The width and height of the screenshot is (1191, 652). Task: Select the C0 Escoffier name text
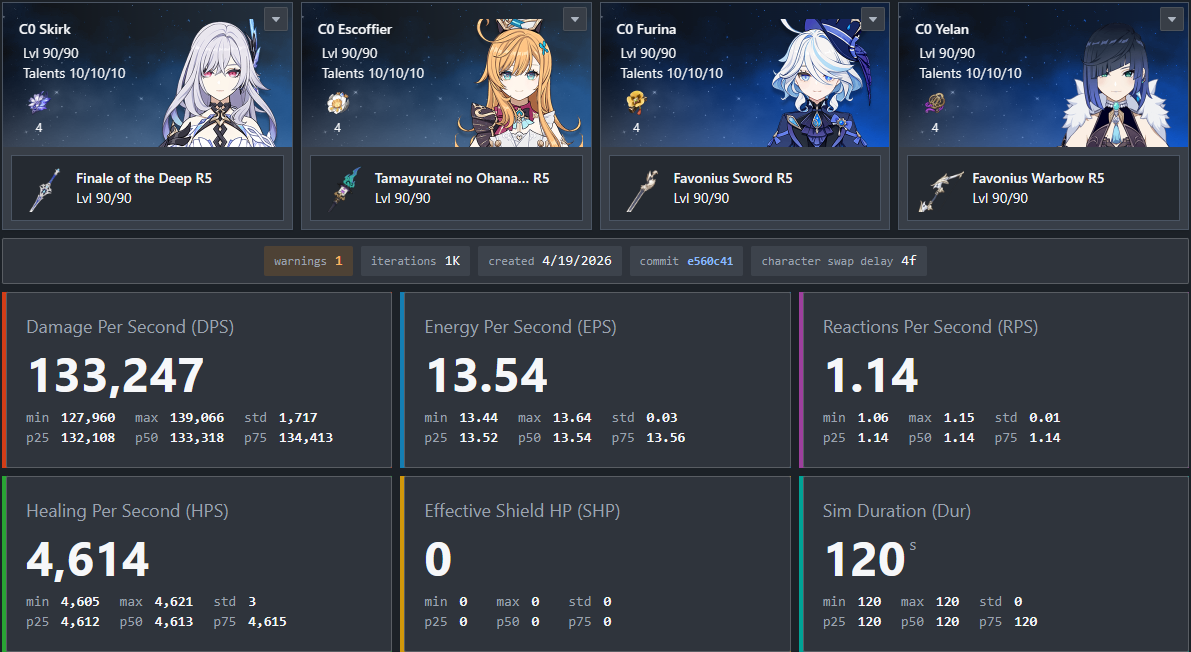pos(355,30)
